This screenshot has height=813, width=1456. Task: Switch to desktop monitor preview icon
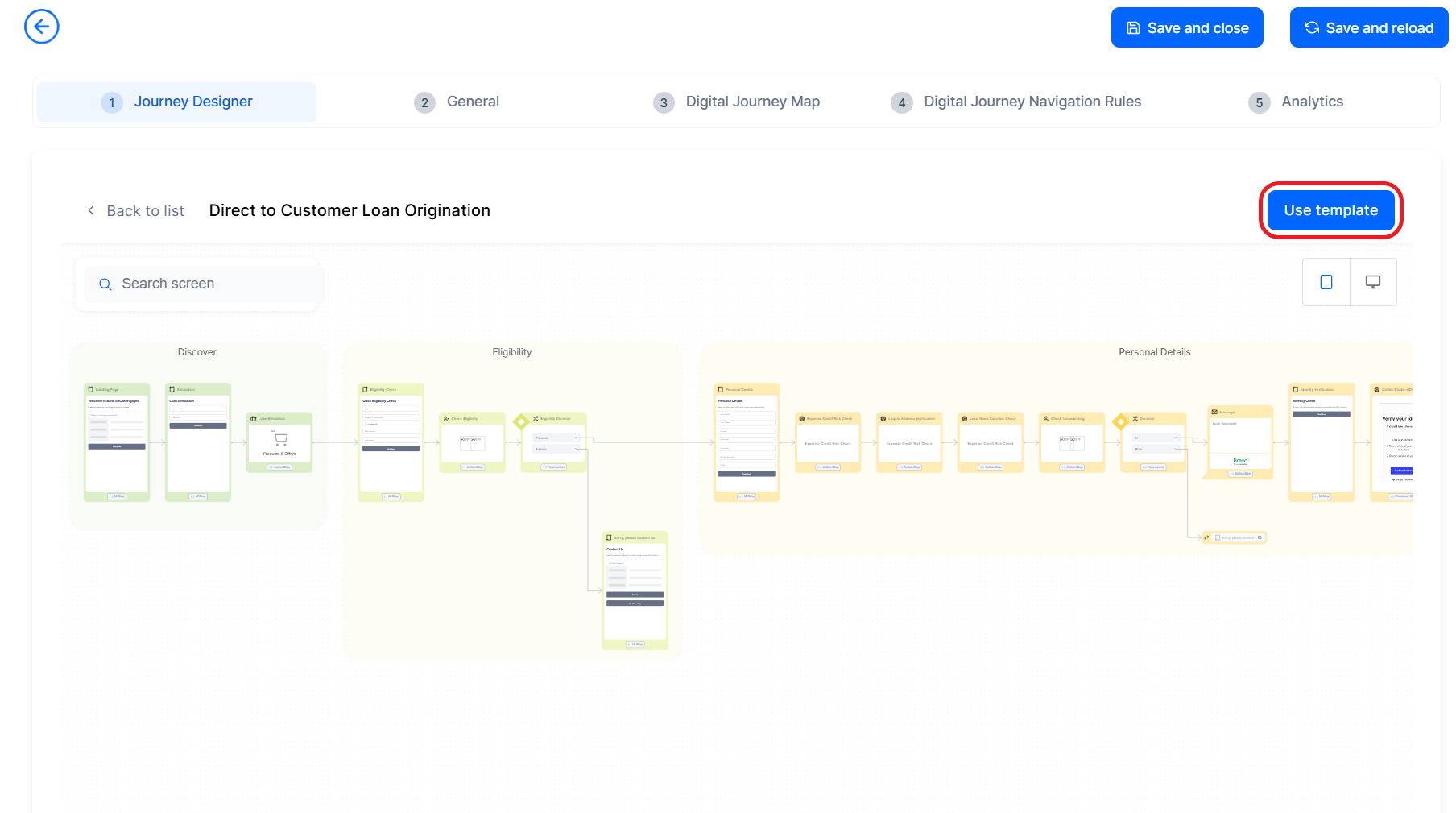click(1372, 282)
